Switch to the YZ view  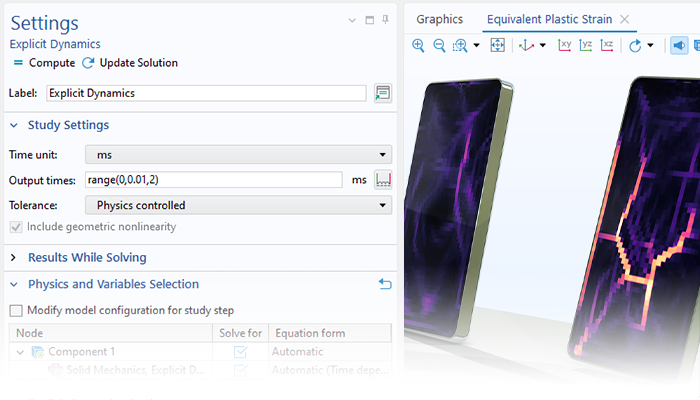(x=586, y=46)
